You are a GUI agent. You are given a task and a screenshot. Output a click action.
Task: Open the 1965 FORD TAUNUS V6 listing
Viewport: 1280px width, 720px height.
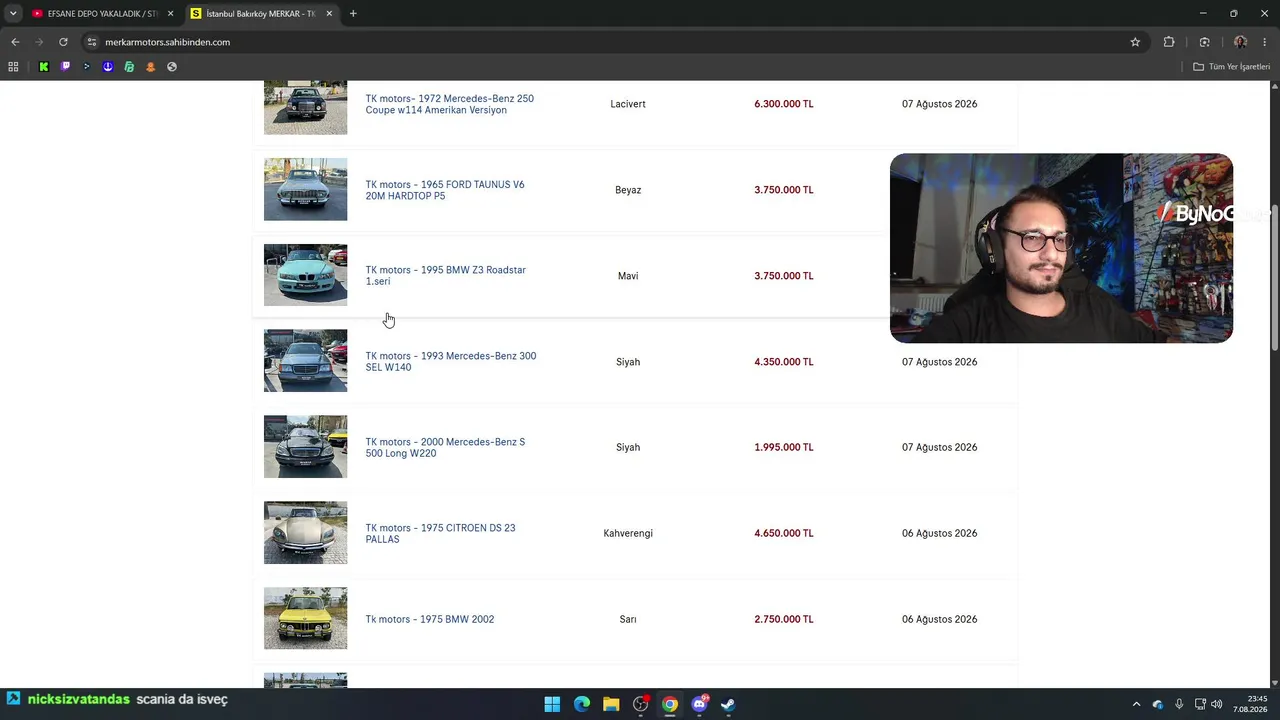(x=445, y=190)
